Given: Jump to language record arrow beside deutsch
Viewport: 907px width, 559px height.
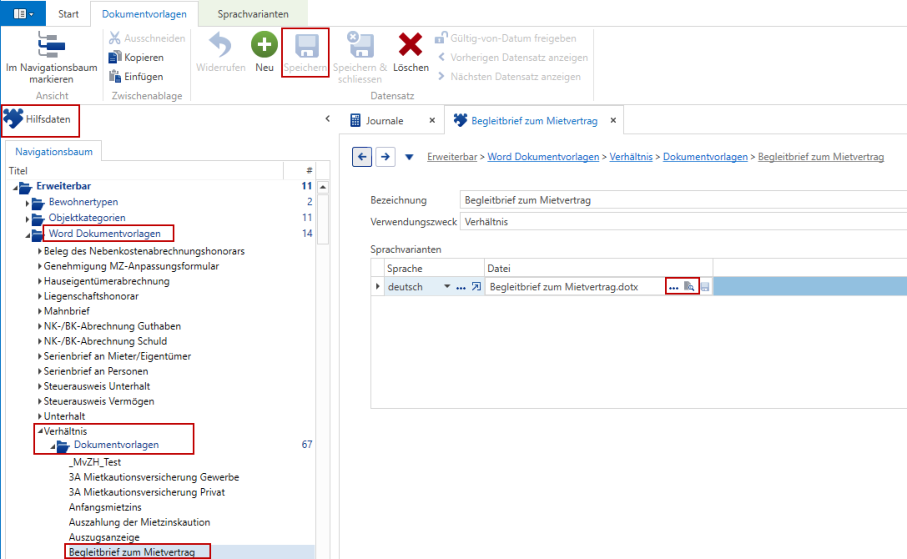Looking at the screenshot, I should pos(476,286).
